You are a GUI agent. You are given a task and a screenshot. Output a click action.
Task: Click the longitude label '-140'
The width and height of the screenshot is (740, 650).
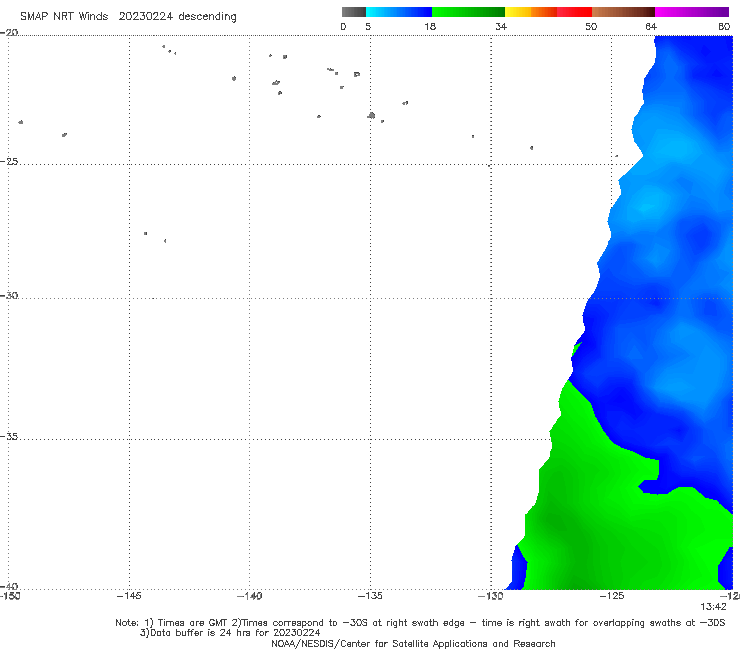(249, 596)
